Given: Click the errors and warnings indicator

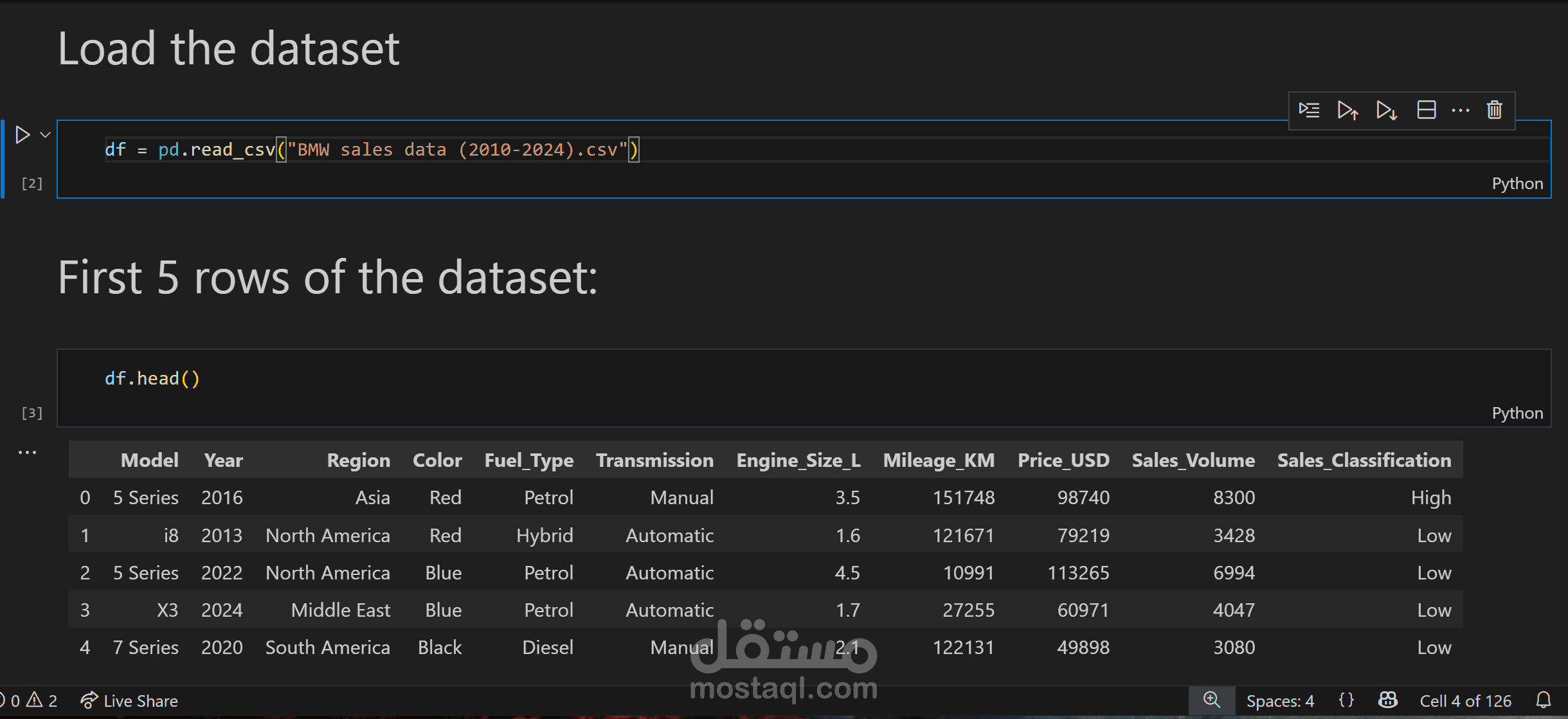Looking at the screenshot, I should point(29,700).
